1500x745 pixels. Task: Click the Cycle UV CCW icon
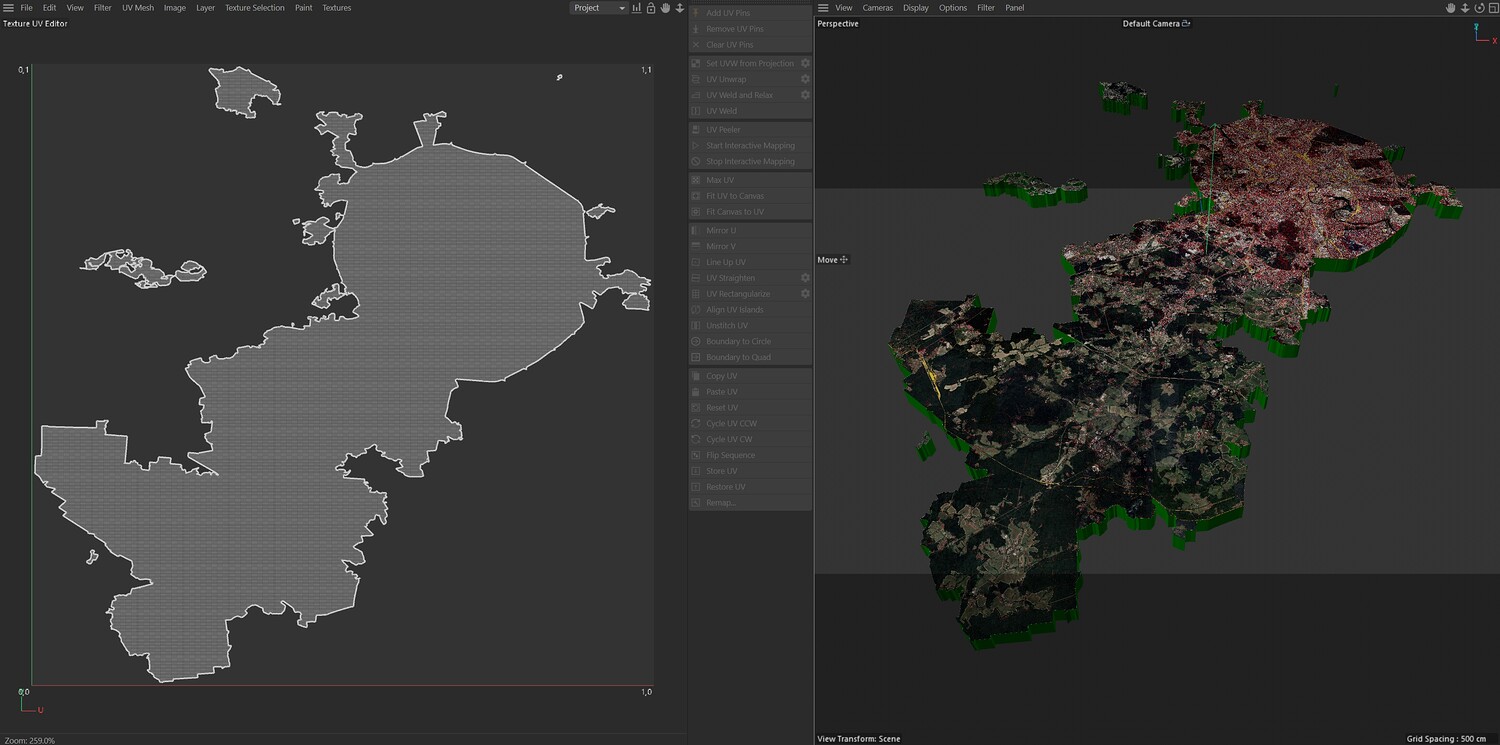[x=696, y=424]
